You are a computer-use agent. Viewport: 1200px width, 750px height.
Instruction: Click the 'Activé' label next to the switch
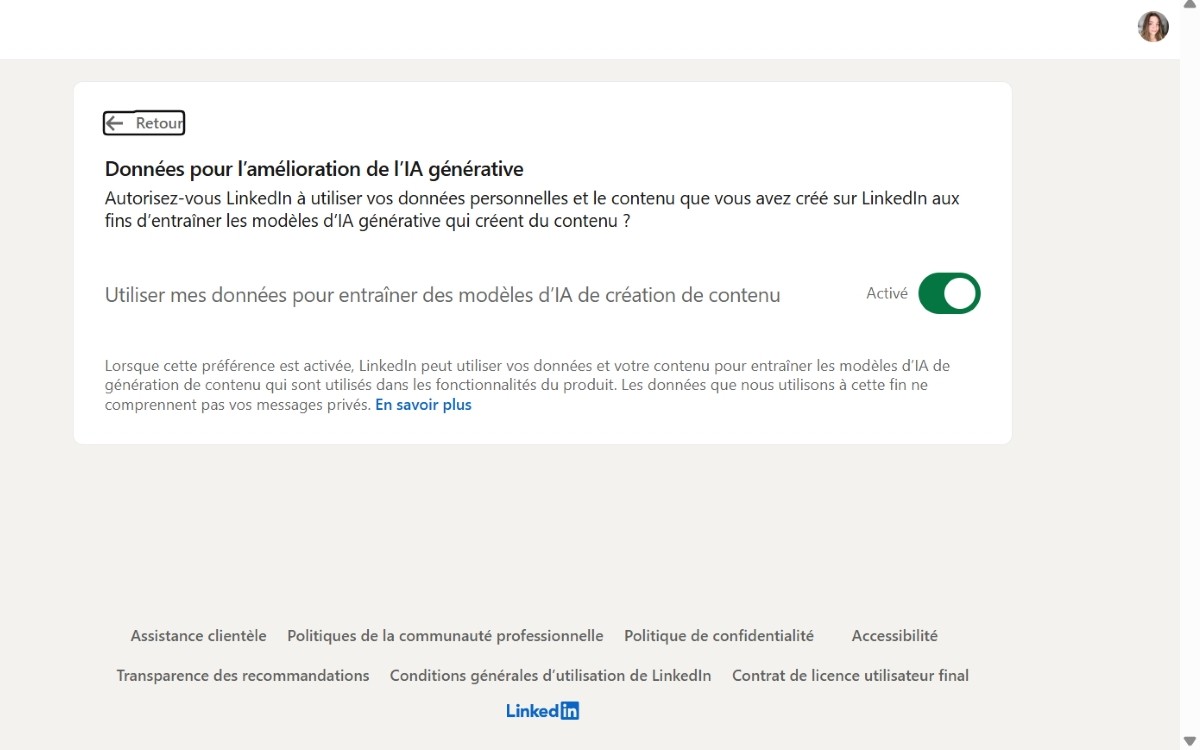pyautogui.click(x=886, y=293)
